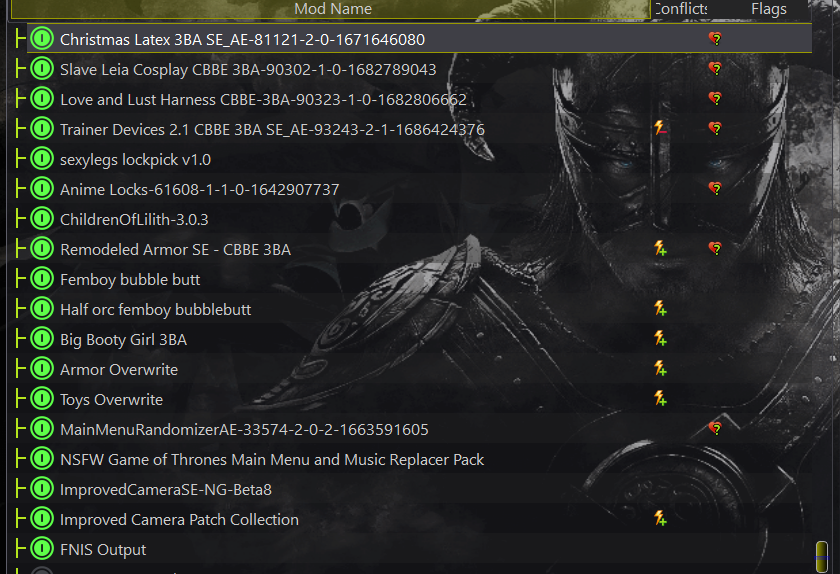Select 'Remodeled Armor SE - CBBE 3BA' name
The width and height of the screenshot is (840, 574).
(x=175, y=250)
